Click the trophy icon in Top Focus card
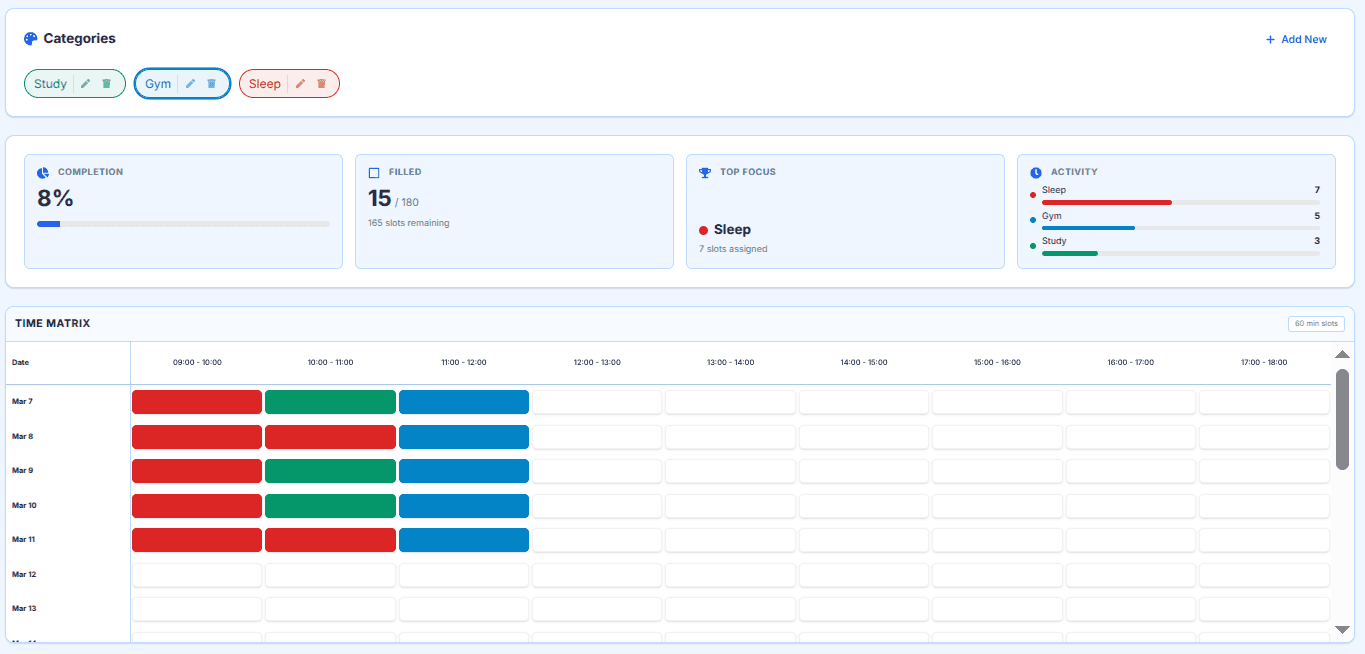The image size is (1365, 654). click(x=705, y=172)
